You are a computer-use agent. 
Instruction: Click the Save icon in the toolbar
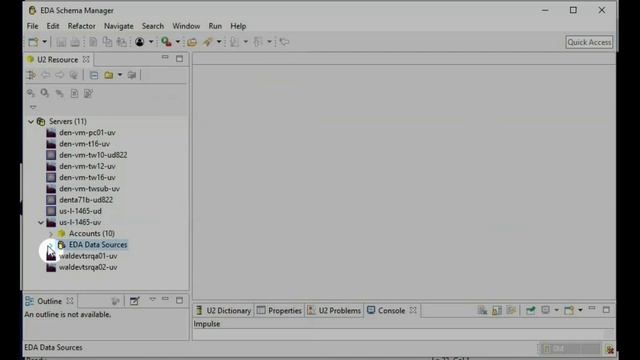click(x=61, y=42)
